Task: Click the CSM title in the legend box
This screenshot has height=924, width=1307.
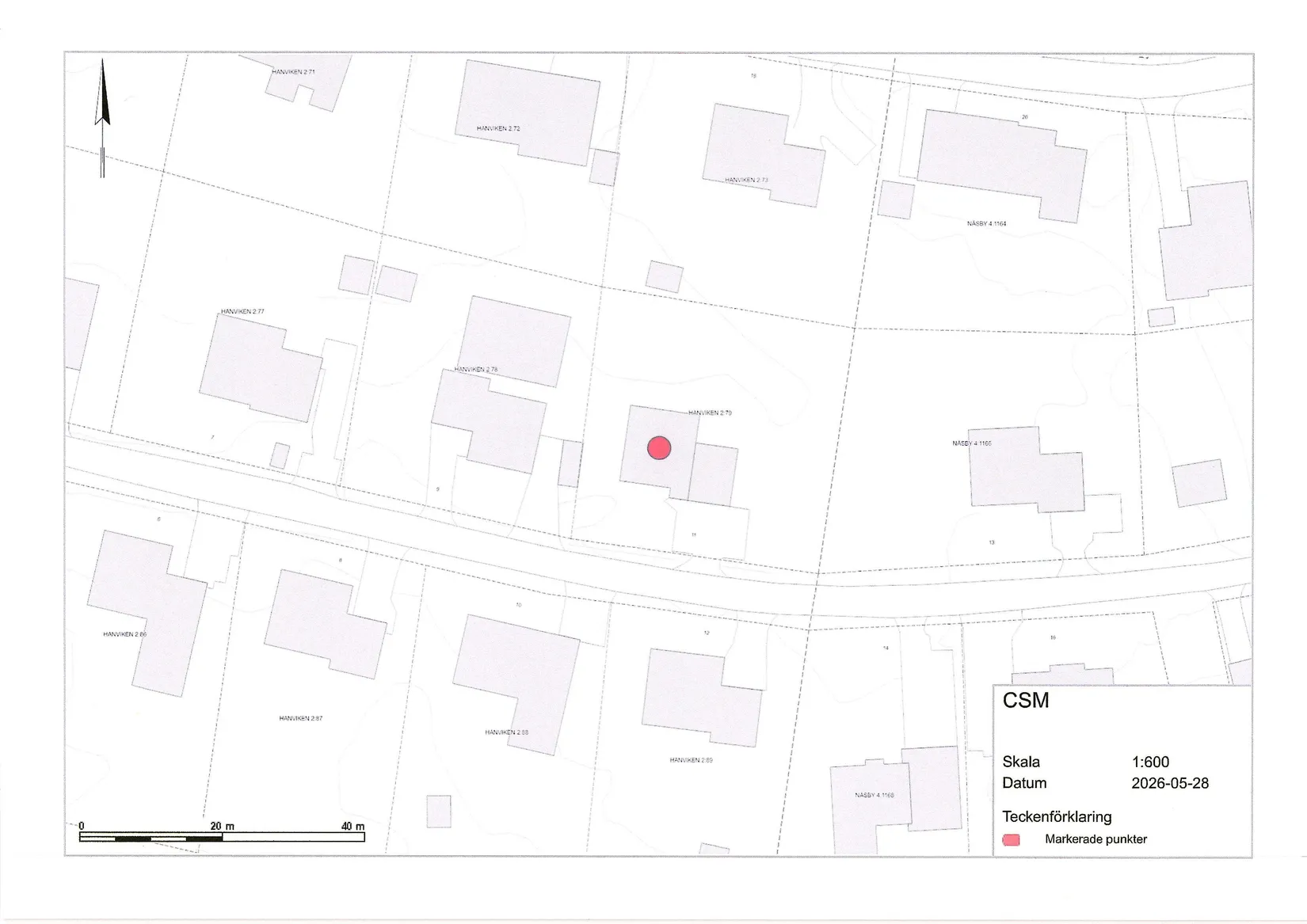Action: [x=1026, y=701]
